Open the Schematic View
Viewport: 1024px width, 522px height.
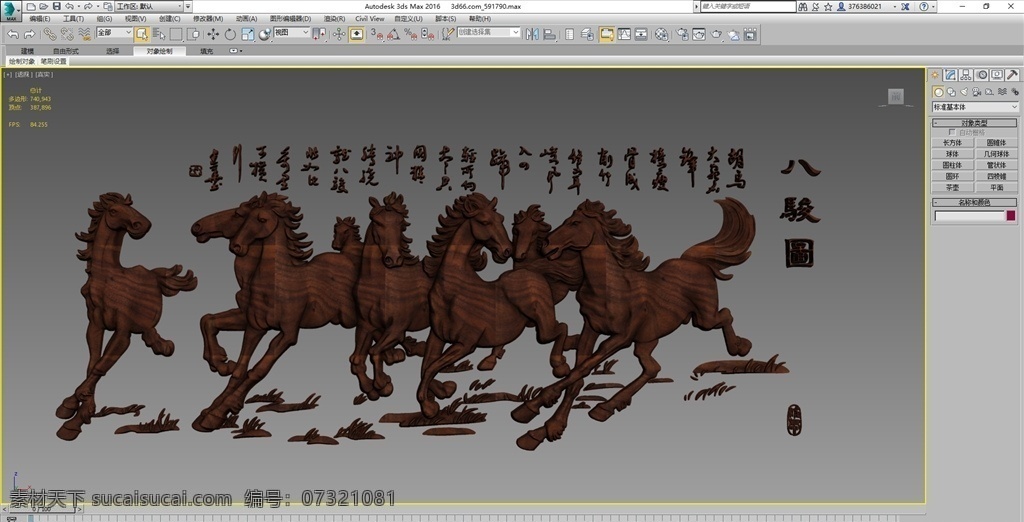coord(641,34)
